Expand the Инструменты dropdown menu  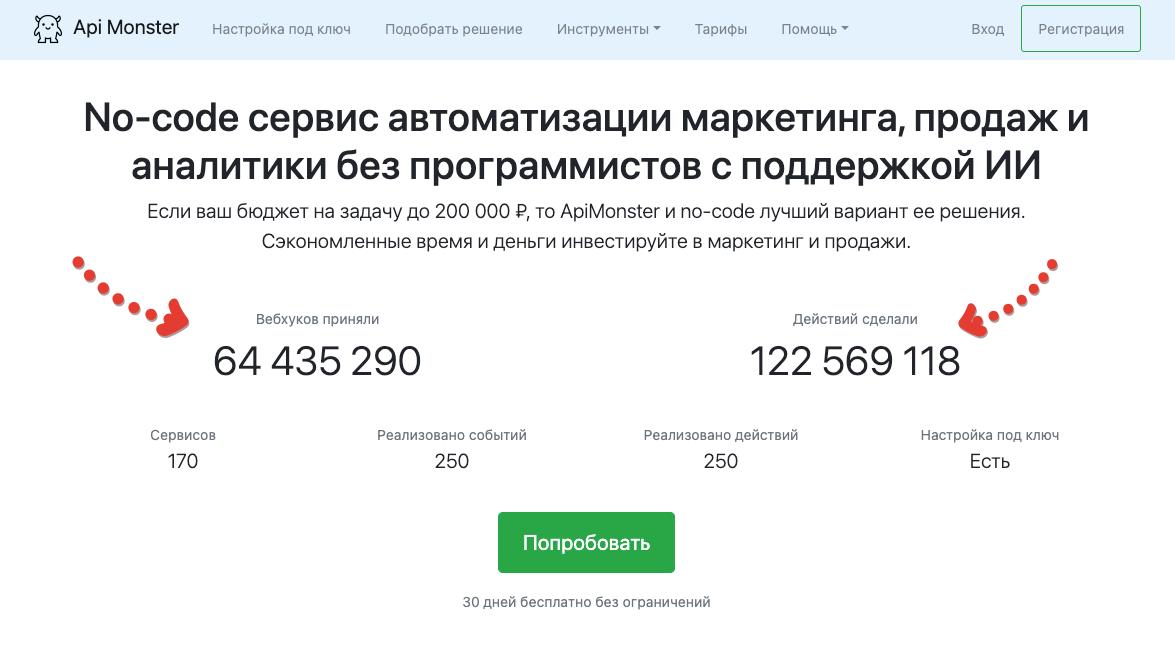click(x=608, y=29)
